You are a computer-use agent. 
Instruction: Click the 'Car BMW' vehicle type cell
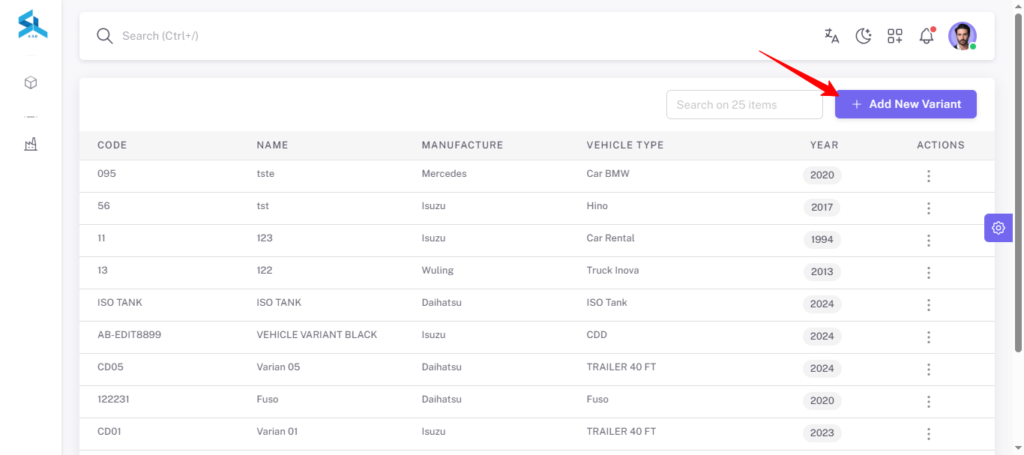coord(608,174)
